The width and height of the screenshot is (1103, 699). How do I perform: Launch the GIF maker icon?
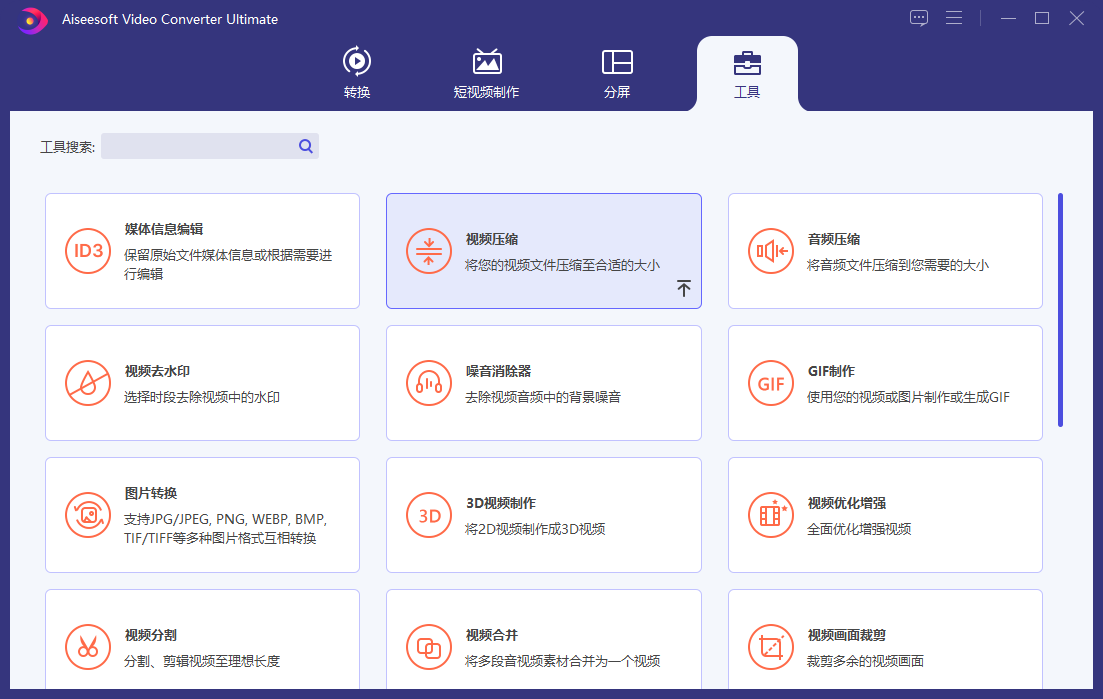pyautogui.click(x=771, y=383)
